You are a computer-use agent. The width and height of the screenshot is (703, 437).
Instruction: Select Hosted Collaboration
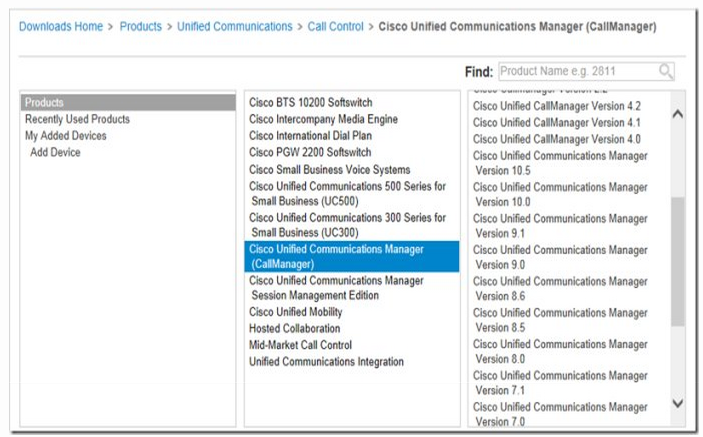pos(295,329)
